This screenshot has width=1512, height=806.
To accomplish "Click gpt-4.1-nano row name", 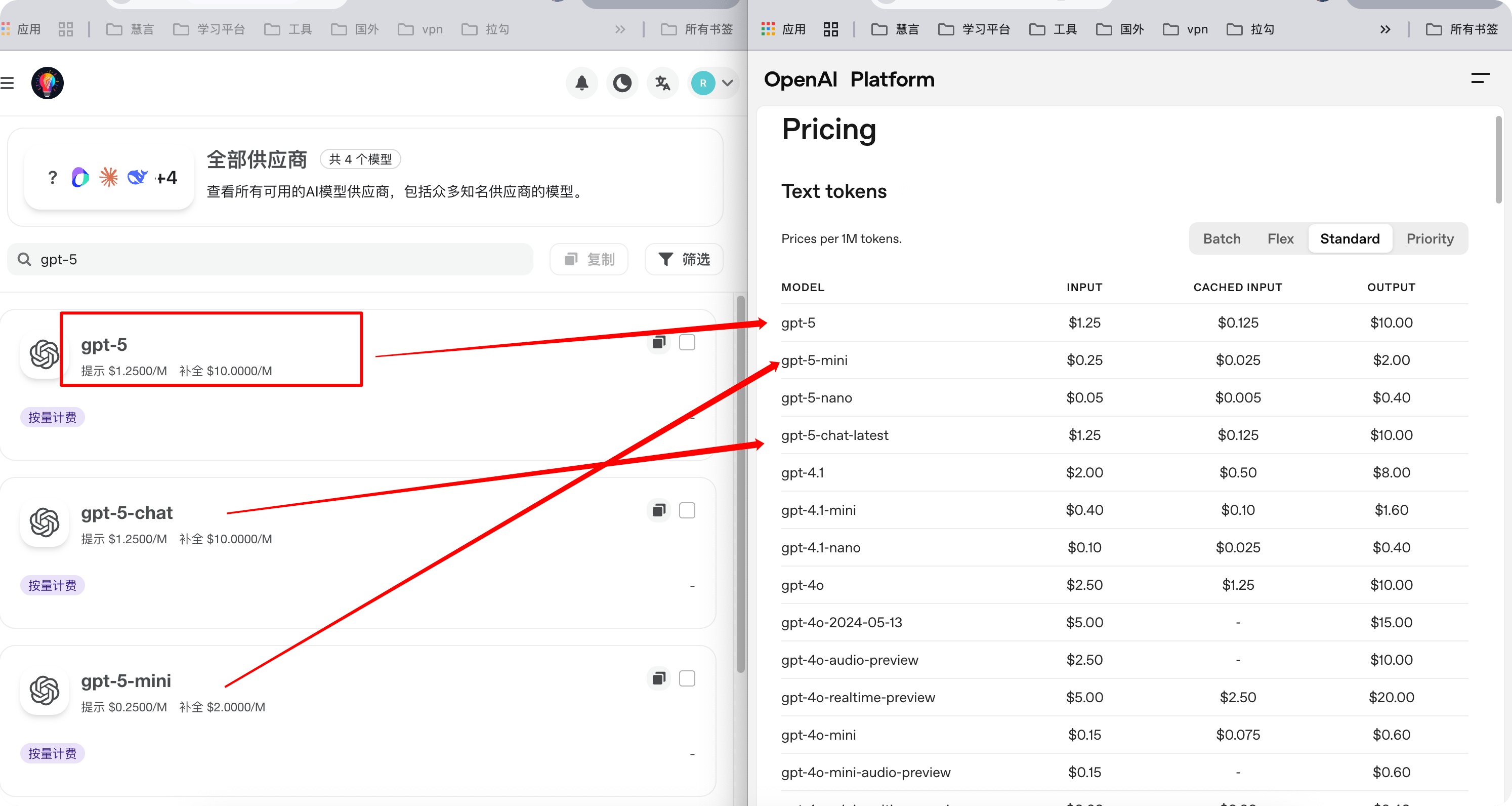I will (x=821, y=547).
